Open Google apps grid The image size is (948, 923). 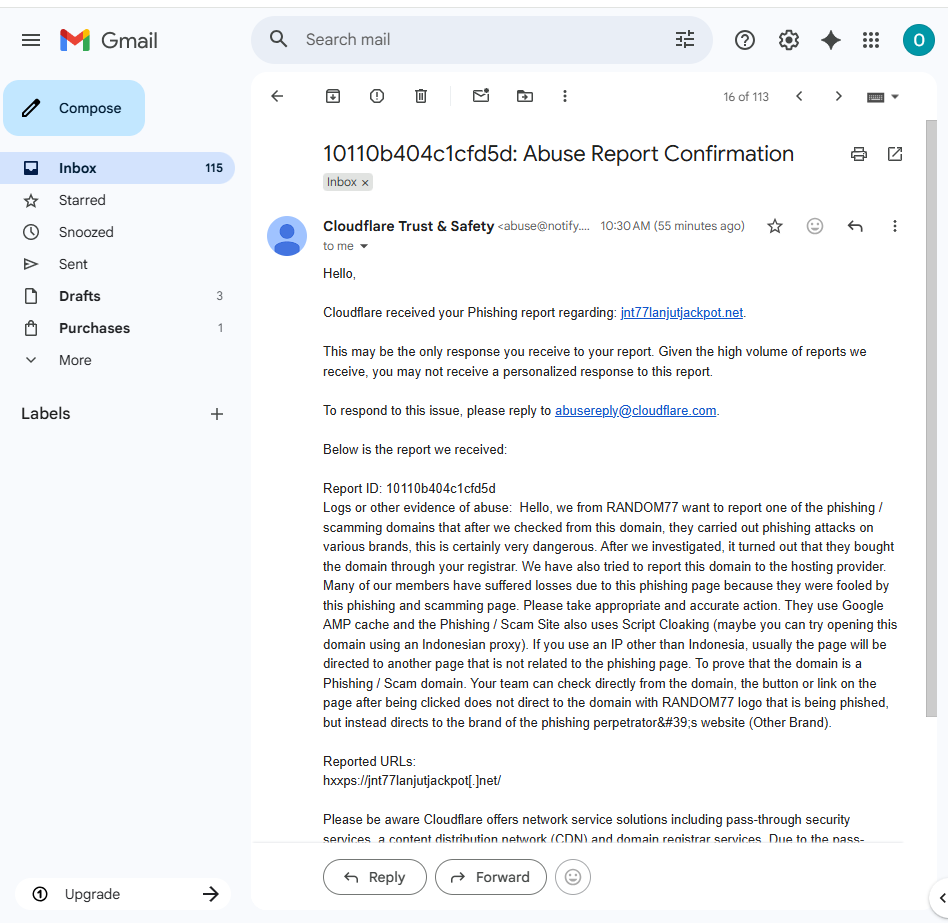click(871, 40)
